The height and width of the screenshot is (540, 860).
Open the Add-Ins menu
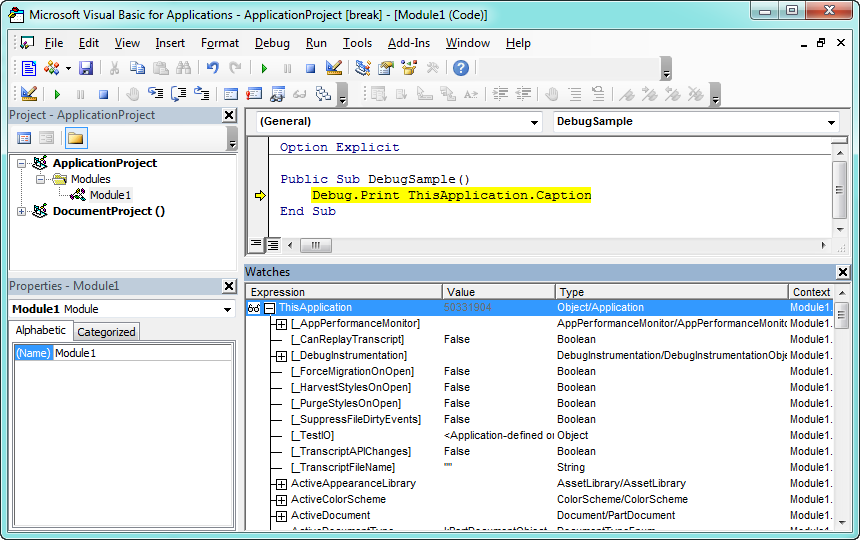coord(409,43)
